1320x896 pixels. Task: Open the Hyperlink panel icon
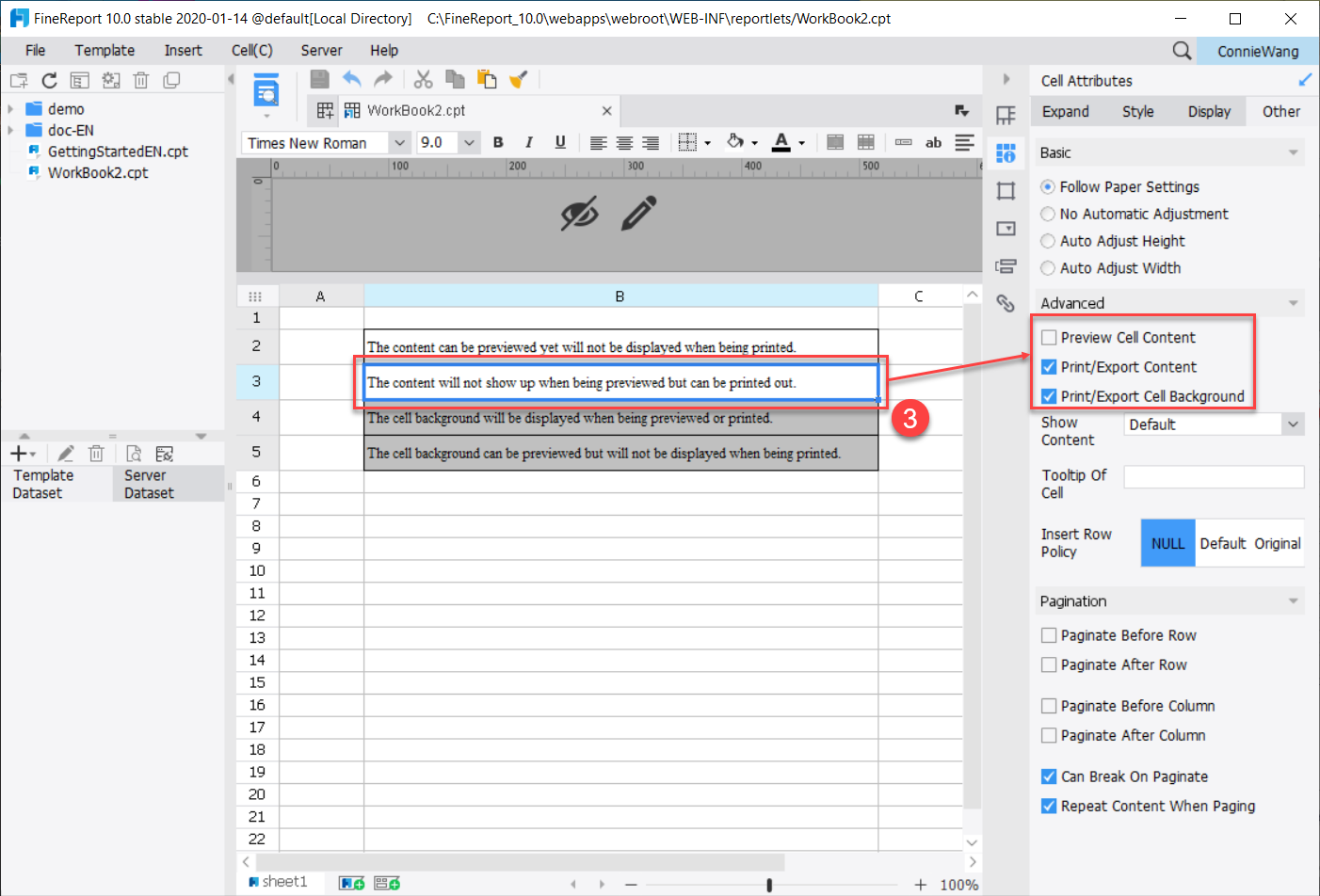pyautogui.click(x=1006, y=303)
